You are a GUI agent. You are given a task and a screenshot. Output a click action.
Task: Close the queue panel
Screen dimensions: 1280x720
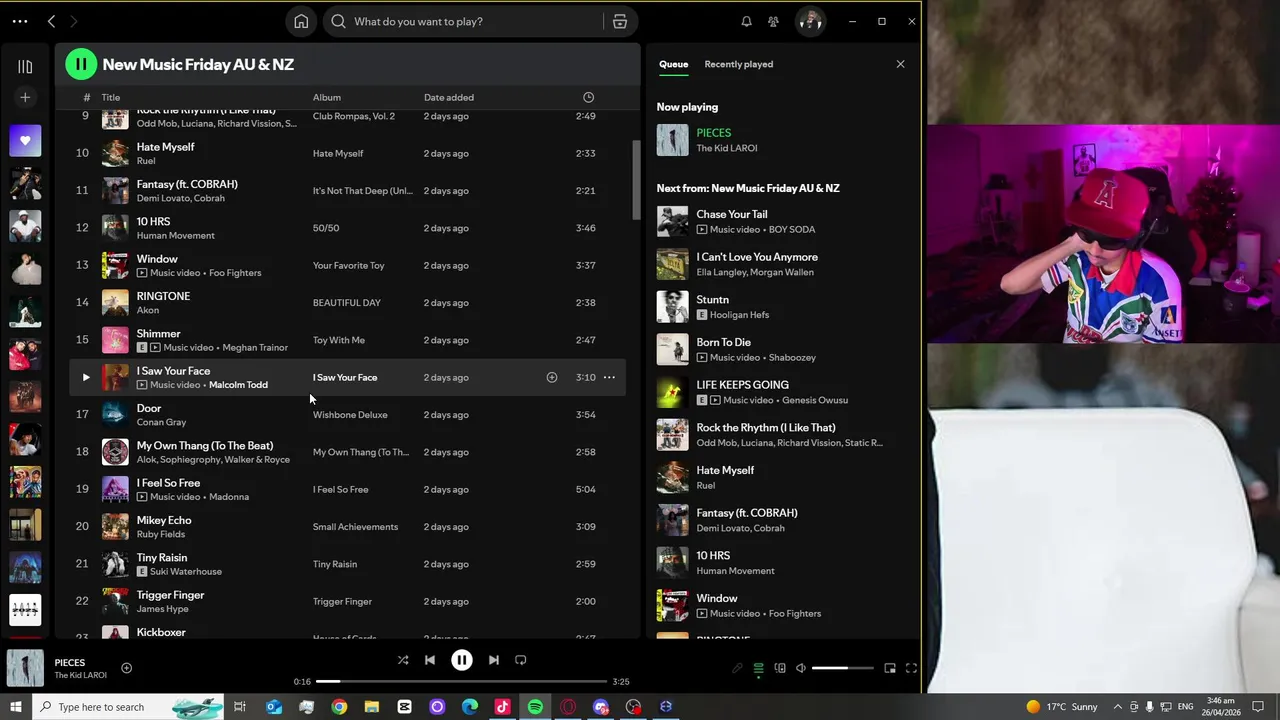click(x=900, y=64)
